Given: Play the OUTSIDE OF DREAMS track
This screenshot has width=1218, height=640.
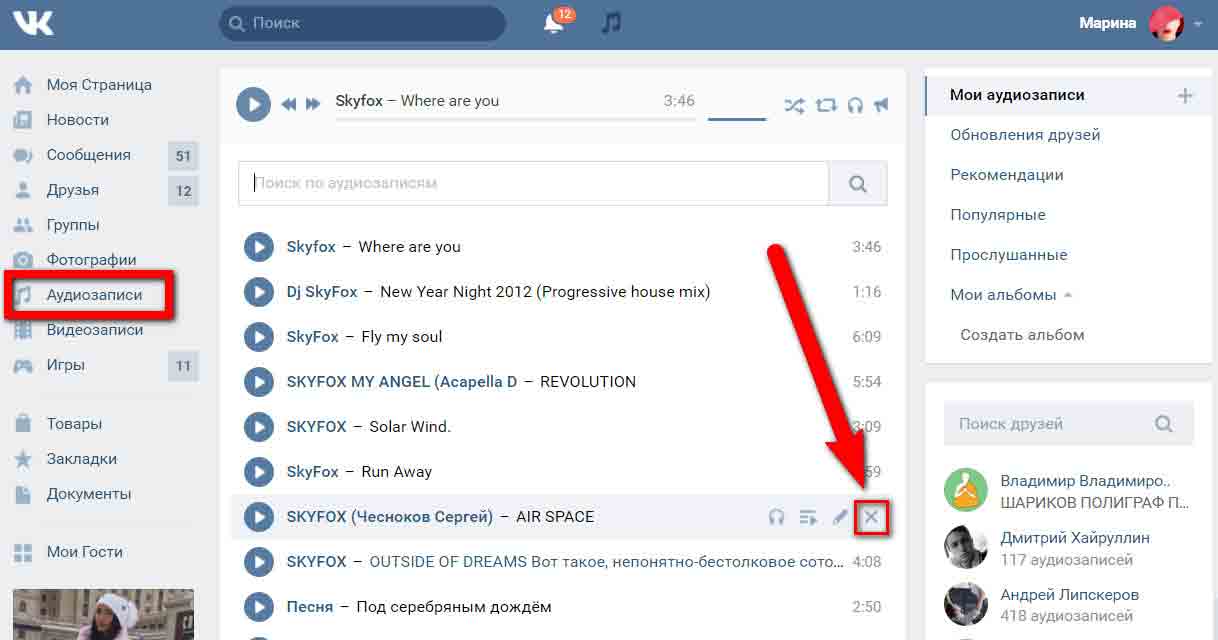Looking at the screenshot, I should [x=259, y=562].
